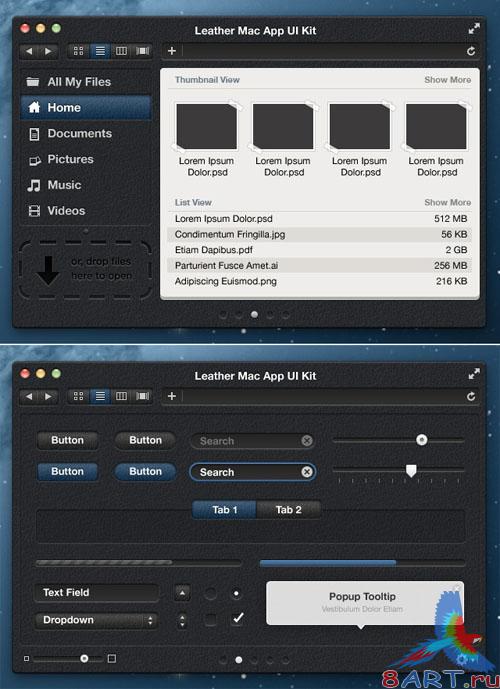
Task: Click the top window address bar
Action: pyautogui.click(x=323, y=51)
